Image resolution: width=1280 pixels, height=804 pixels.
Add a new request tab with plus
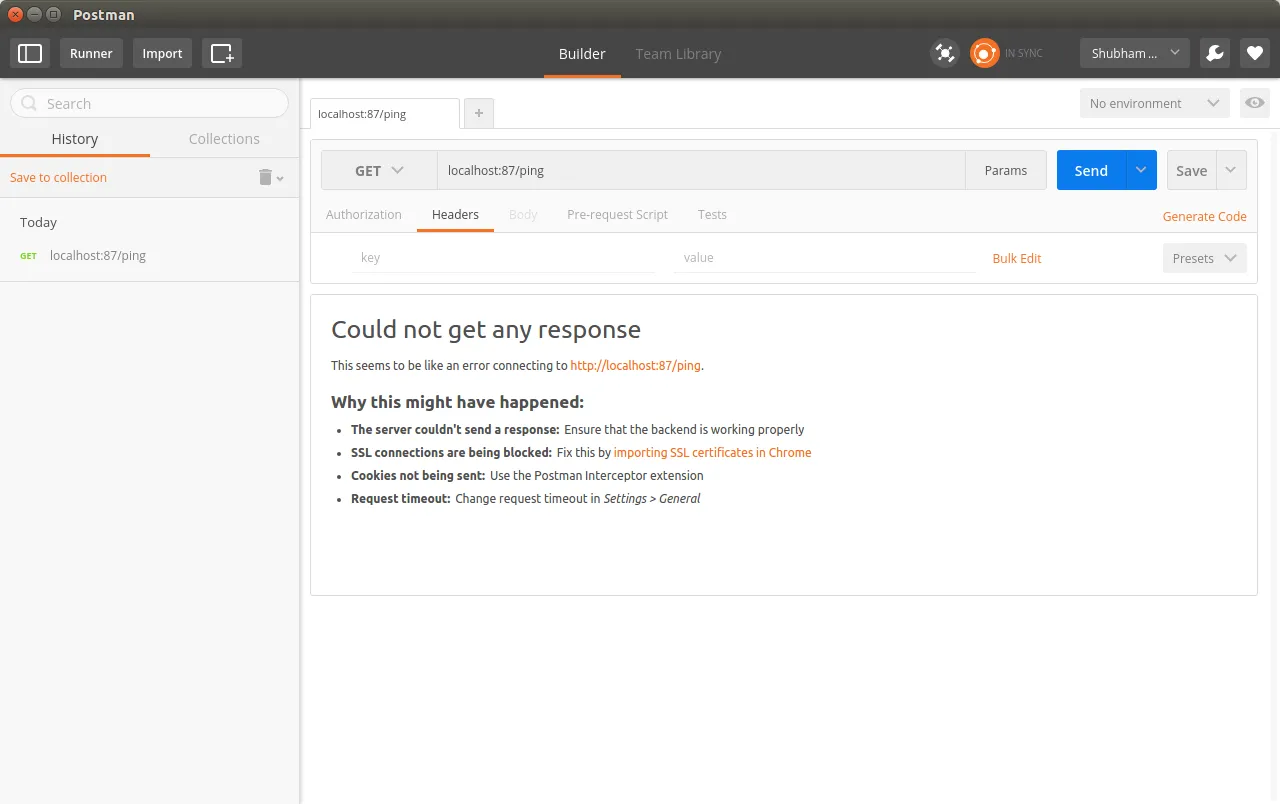479,113
